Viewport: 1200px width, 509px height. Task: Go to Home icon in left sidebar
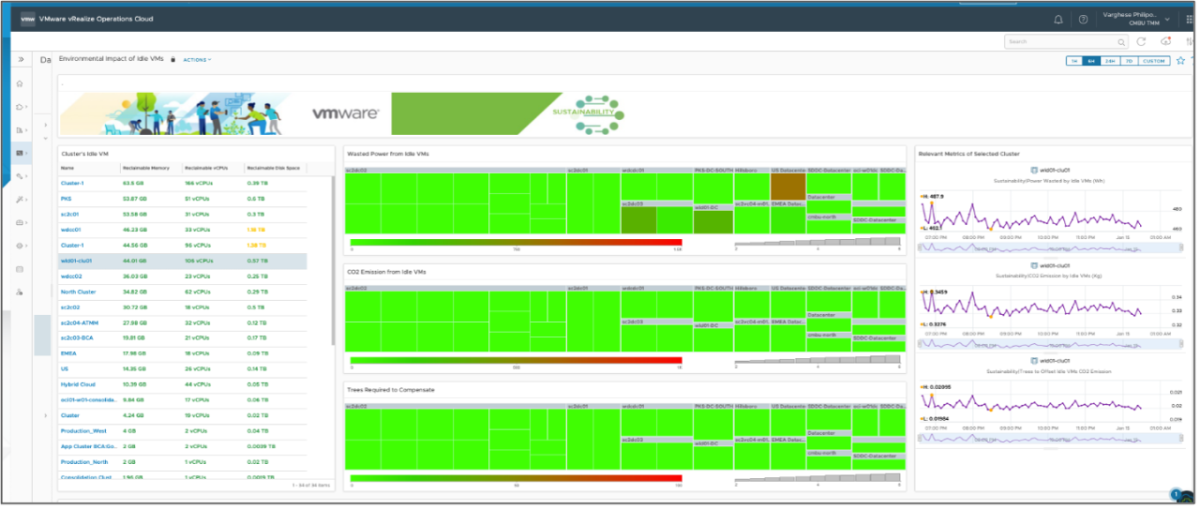(x=20, y=83)
